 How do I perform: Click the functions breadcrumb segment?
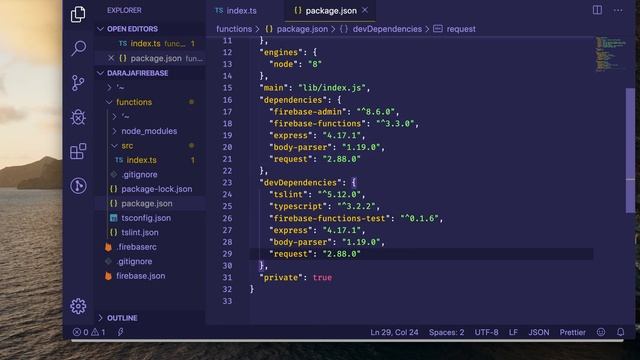click(234, 29)
